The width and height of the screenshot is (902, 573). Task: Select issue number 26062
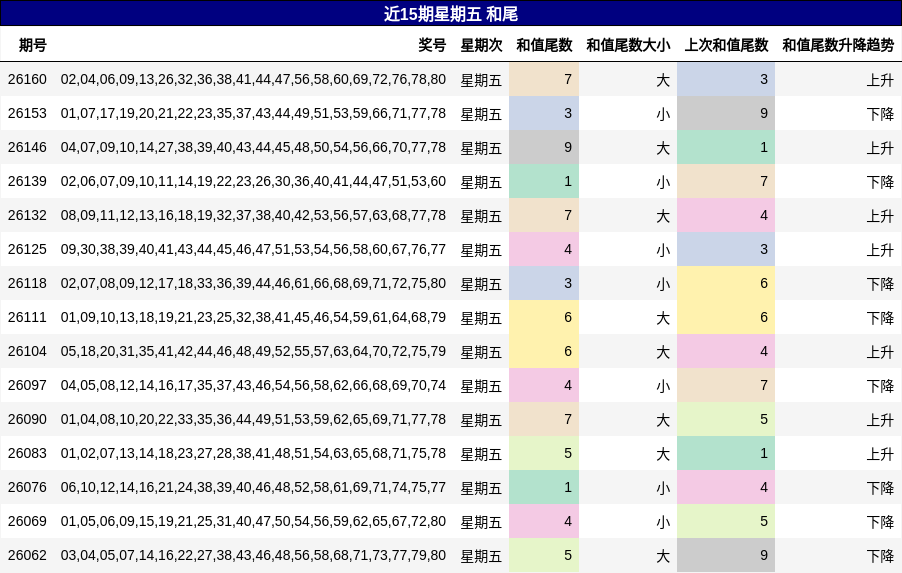(27, 555)
